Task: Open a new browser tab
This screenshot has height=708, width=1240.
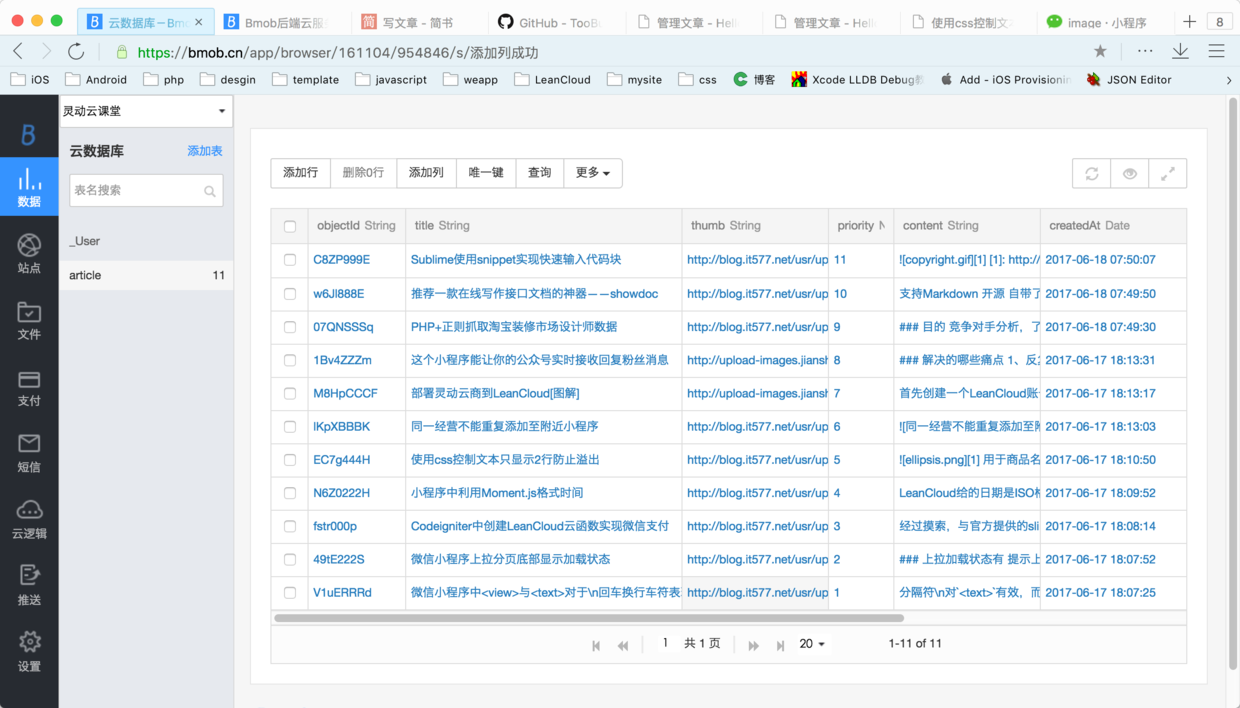Action: pos(1189,21)
